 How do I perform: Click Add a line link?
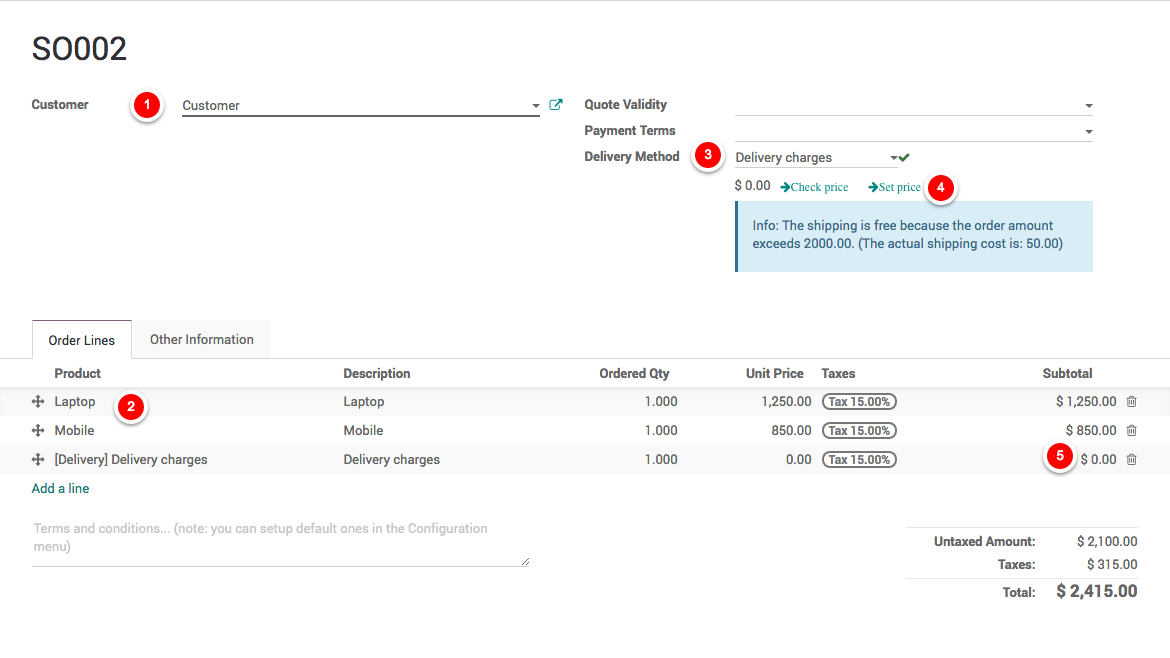60,489
